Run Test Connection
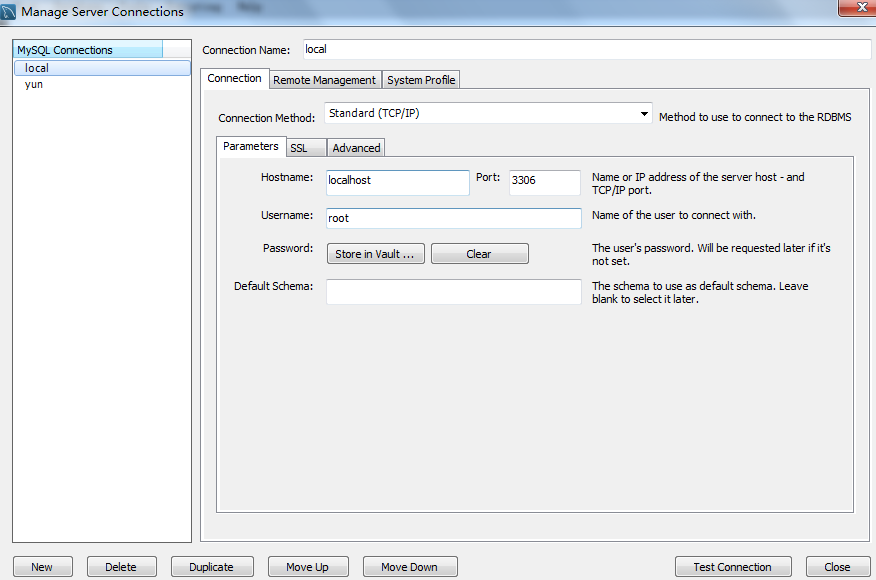The image size is (876, 580). pyautogui.click(x=732, y=567)
